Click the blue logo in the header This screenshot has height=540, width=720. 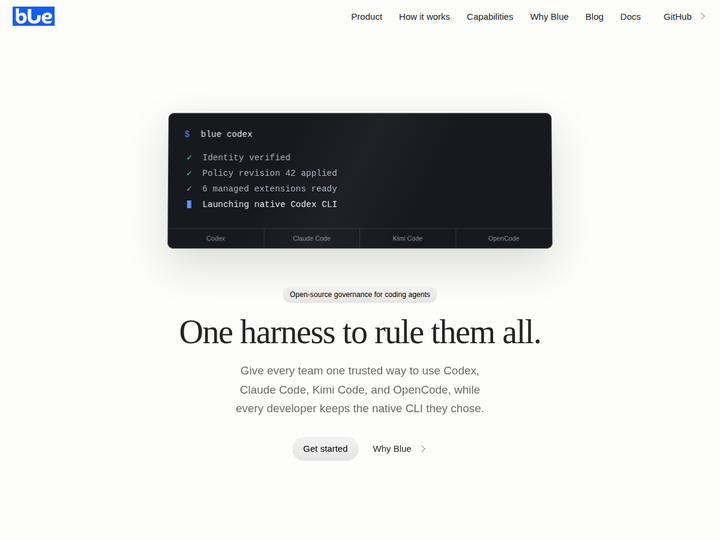[34, 17]
